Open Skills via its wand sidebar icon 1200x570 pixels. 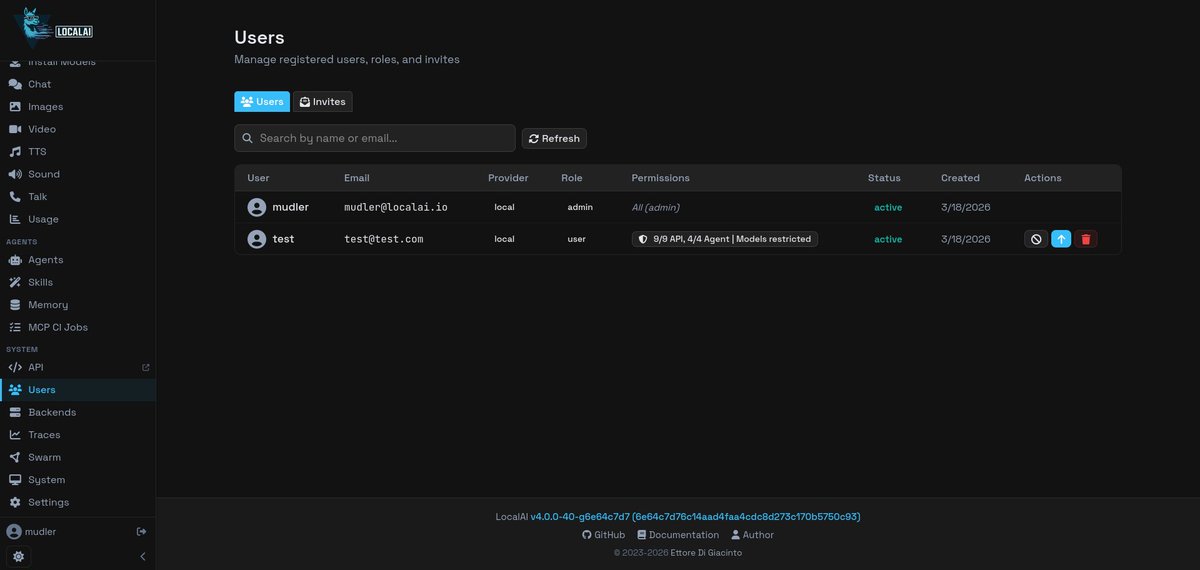tap(15, 282)
